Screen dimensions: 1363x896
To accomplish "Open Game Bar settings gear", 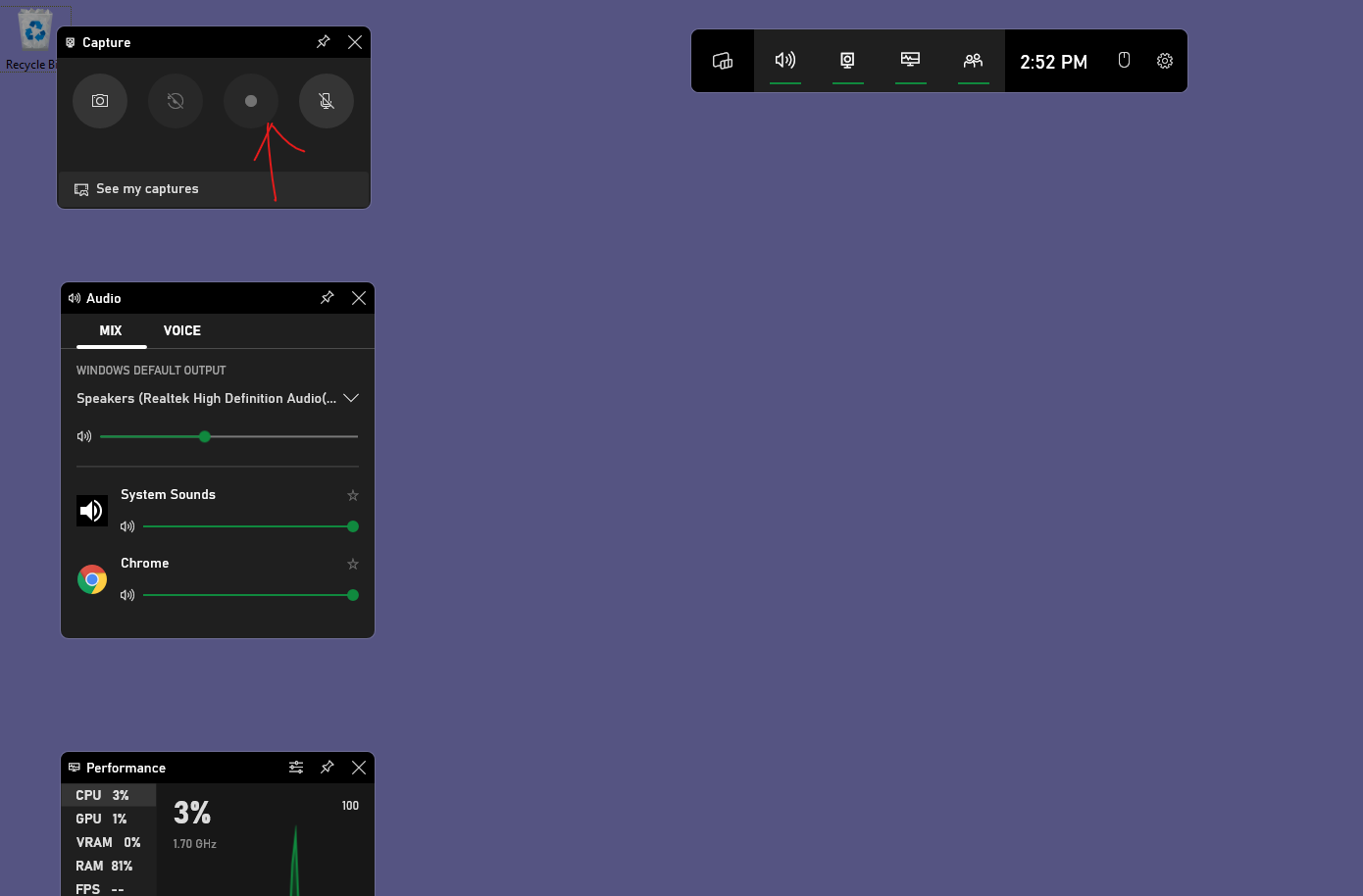I will click(x=1165, y=61).
